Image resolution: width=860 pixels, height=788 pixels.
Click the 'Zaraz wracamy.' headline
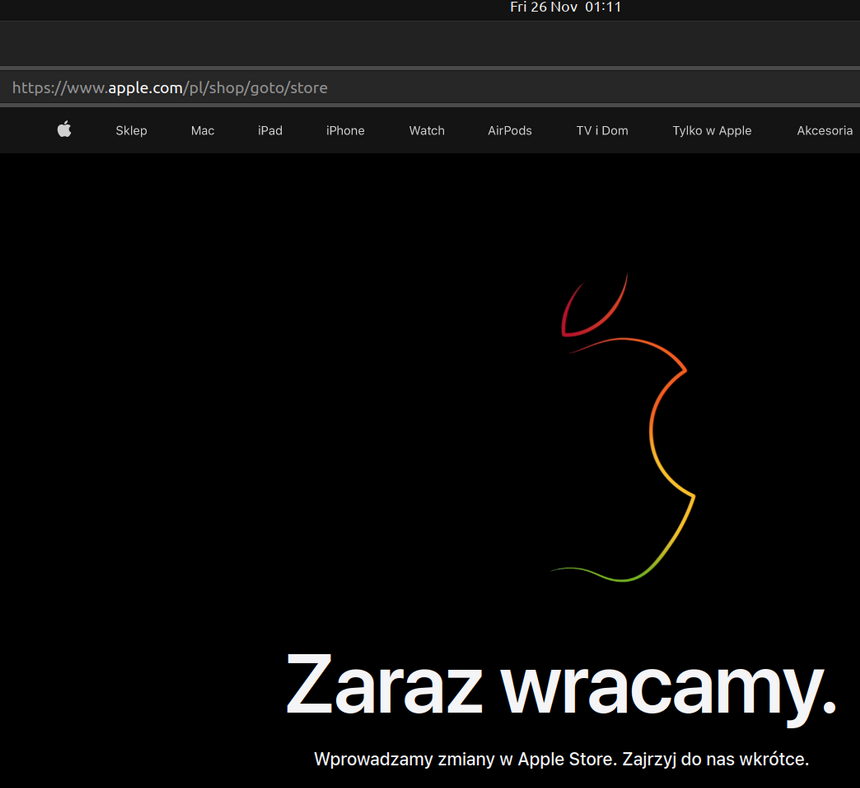point(560,686)
